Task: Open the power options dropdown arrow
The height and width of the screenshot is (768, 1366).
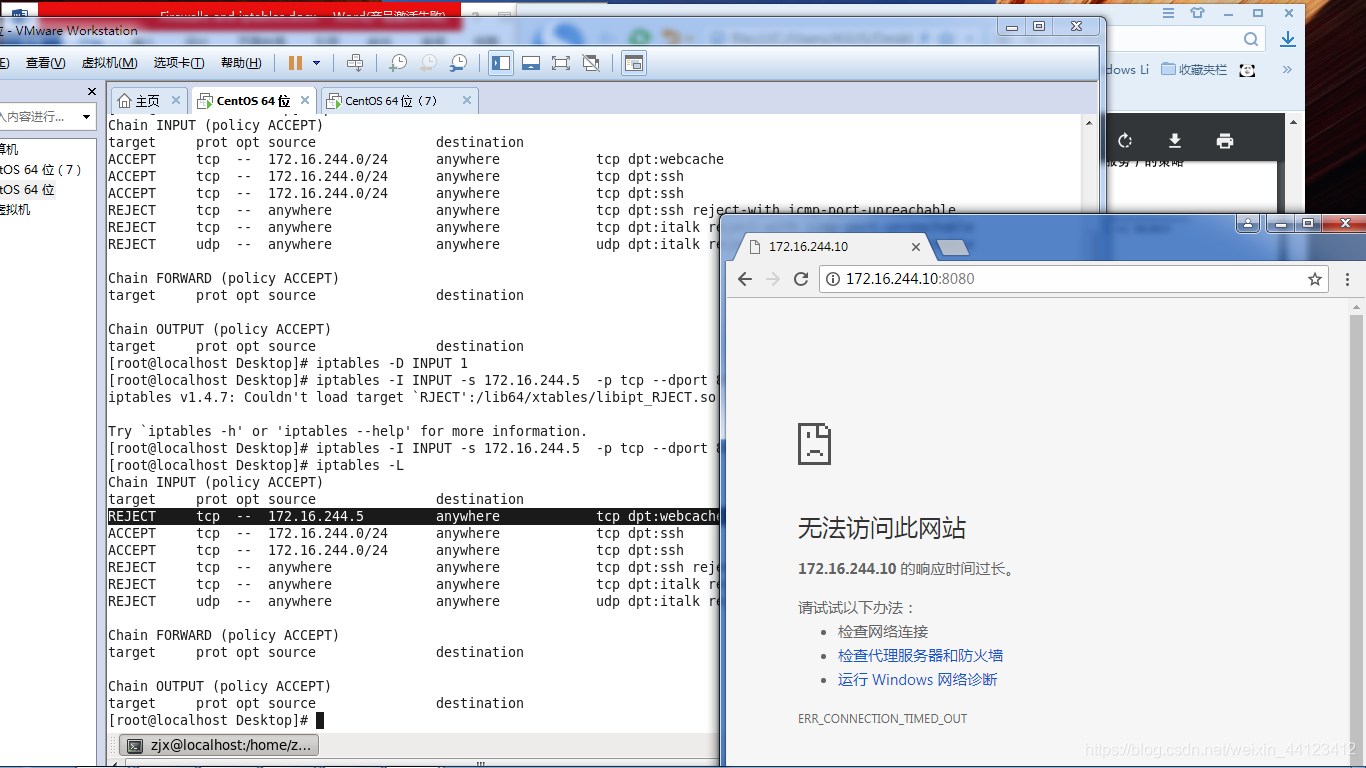Action: pos(317,63)
